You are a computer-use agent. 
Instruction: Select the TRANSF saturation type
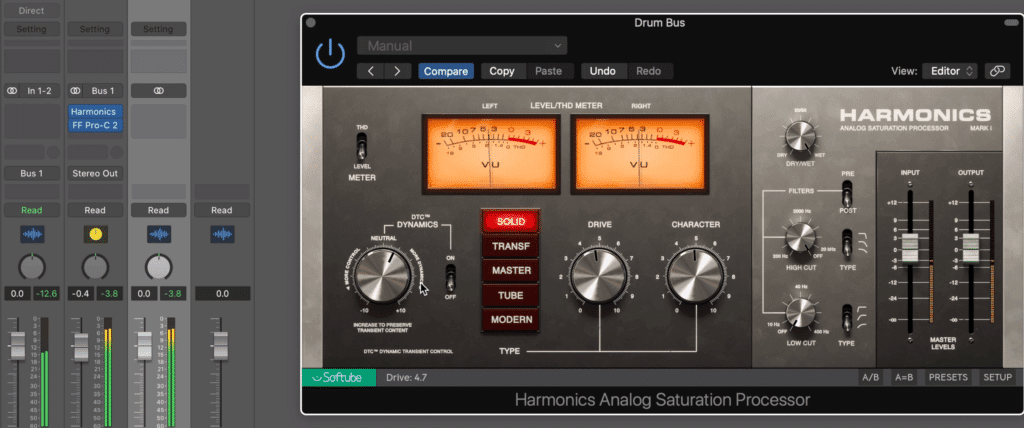(511, 246)
